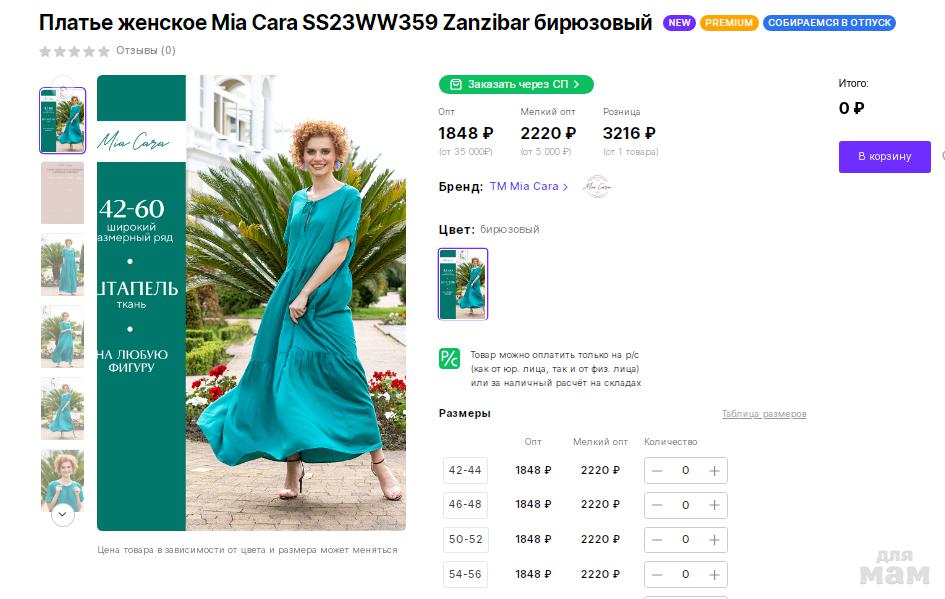Open the Отзывы (0) reviews link
The height and width of the screenshot is (599, 945).
146,51
